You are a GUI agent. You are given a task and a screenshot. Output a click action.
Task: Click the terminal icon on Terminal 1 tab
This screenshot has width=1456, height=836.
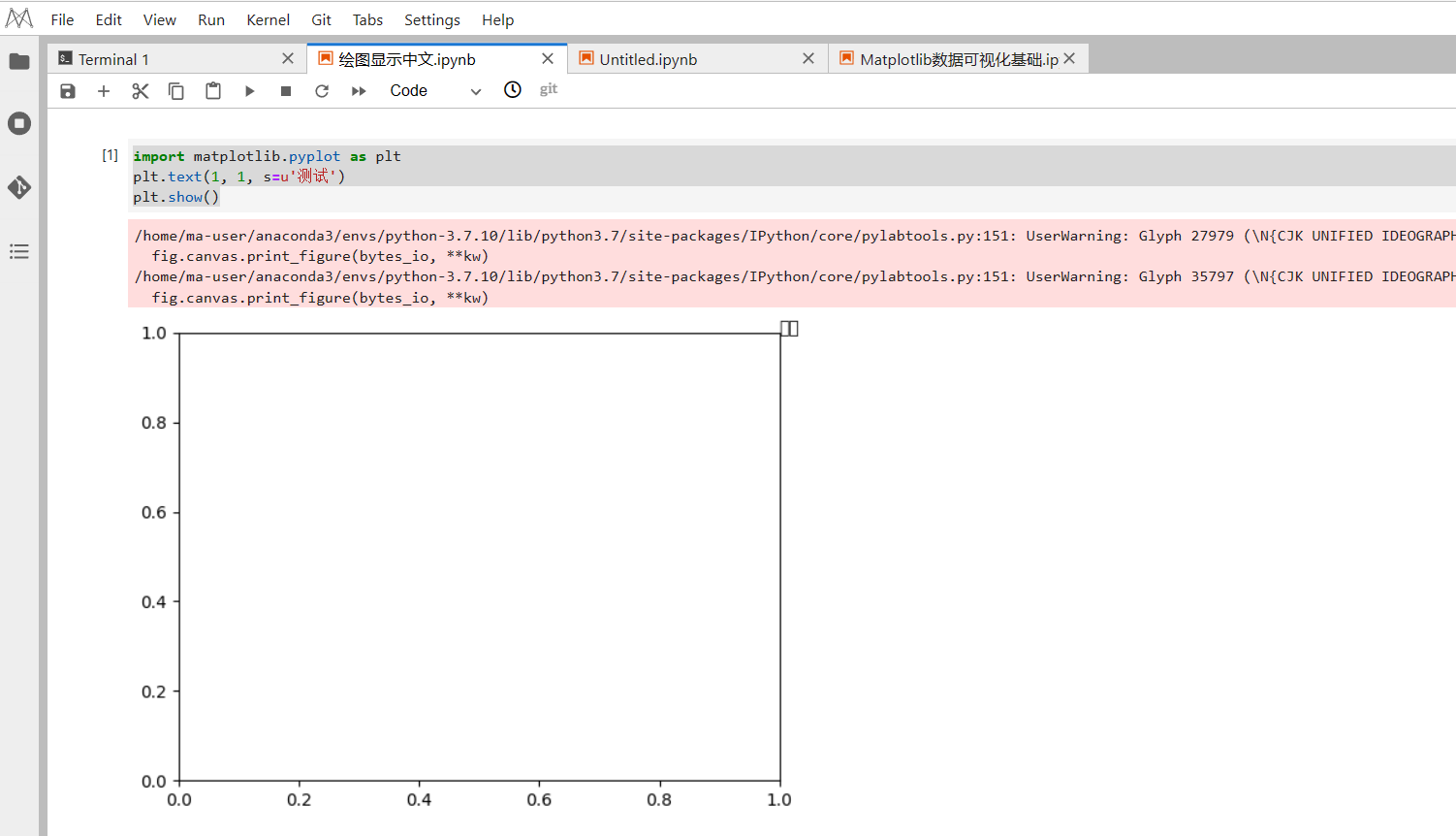pyautogui.click(x=65, y=58)
